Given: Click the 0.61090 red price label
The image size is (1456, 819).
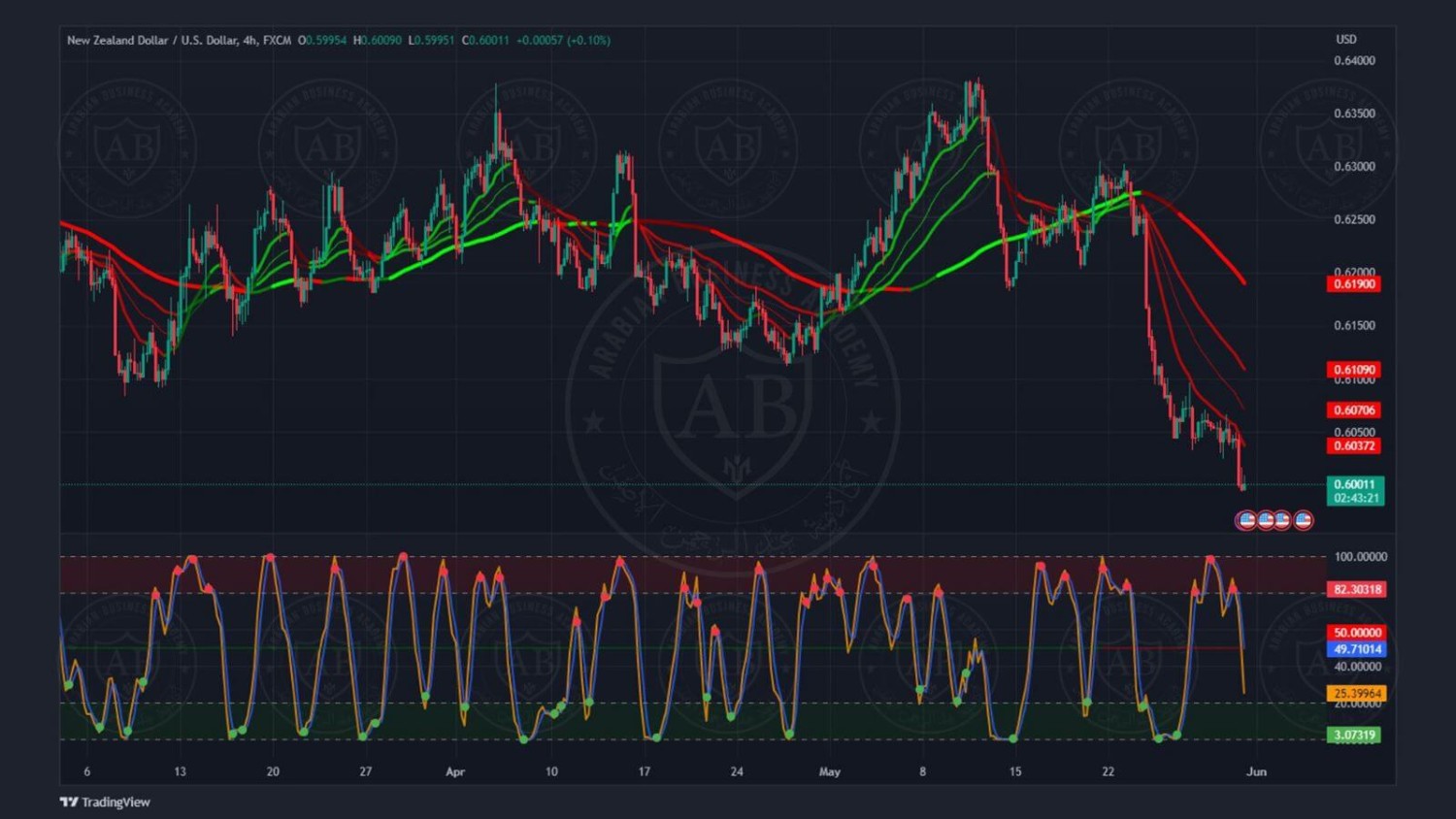Looking at the screenshot, I should pos(1354,370).
